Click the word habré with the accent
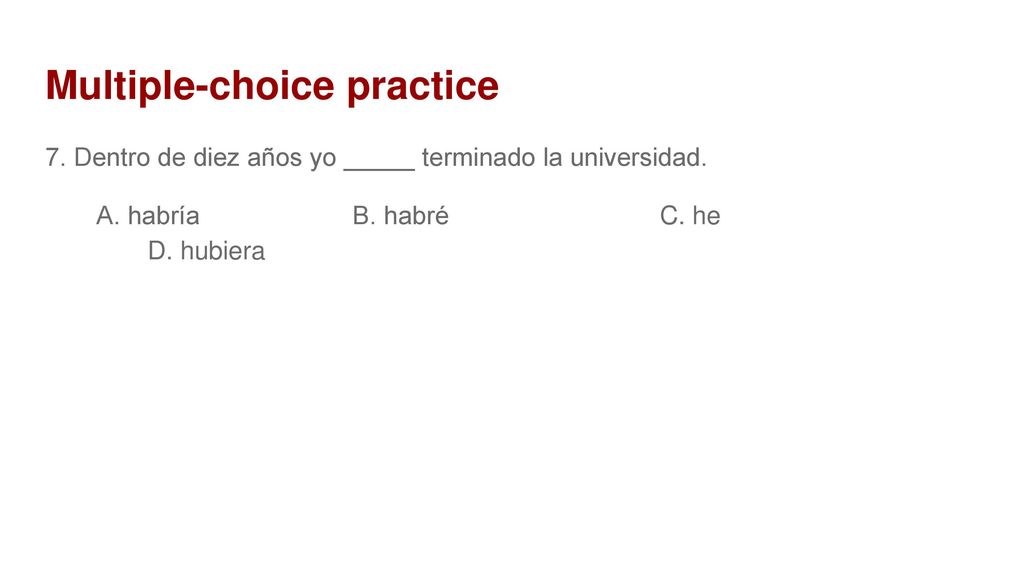 coord(416,216)
